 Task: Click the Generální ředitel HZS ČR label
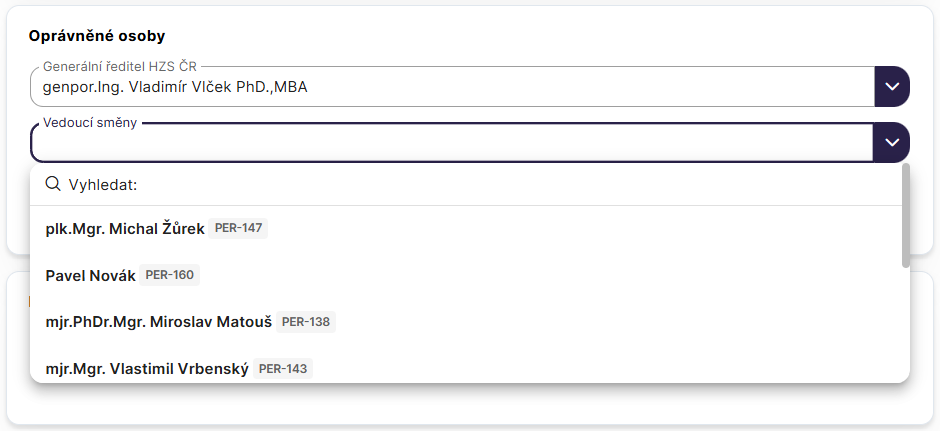(118, 66)
